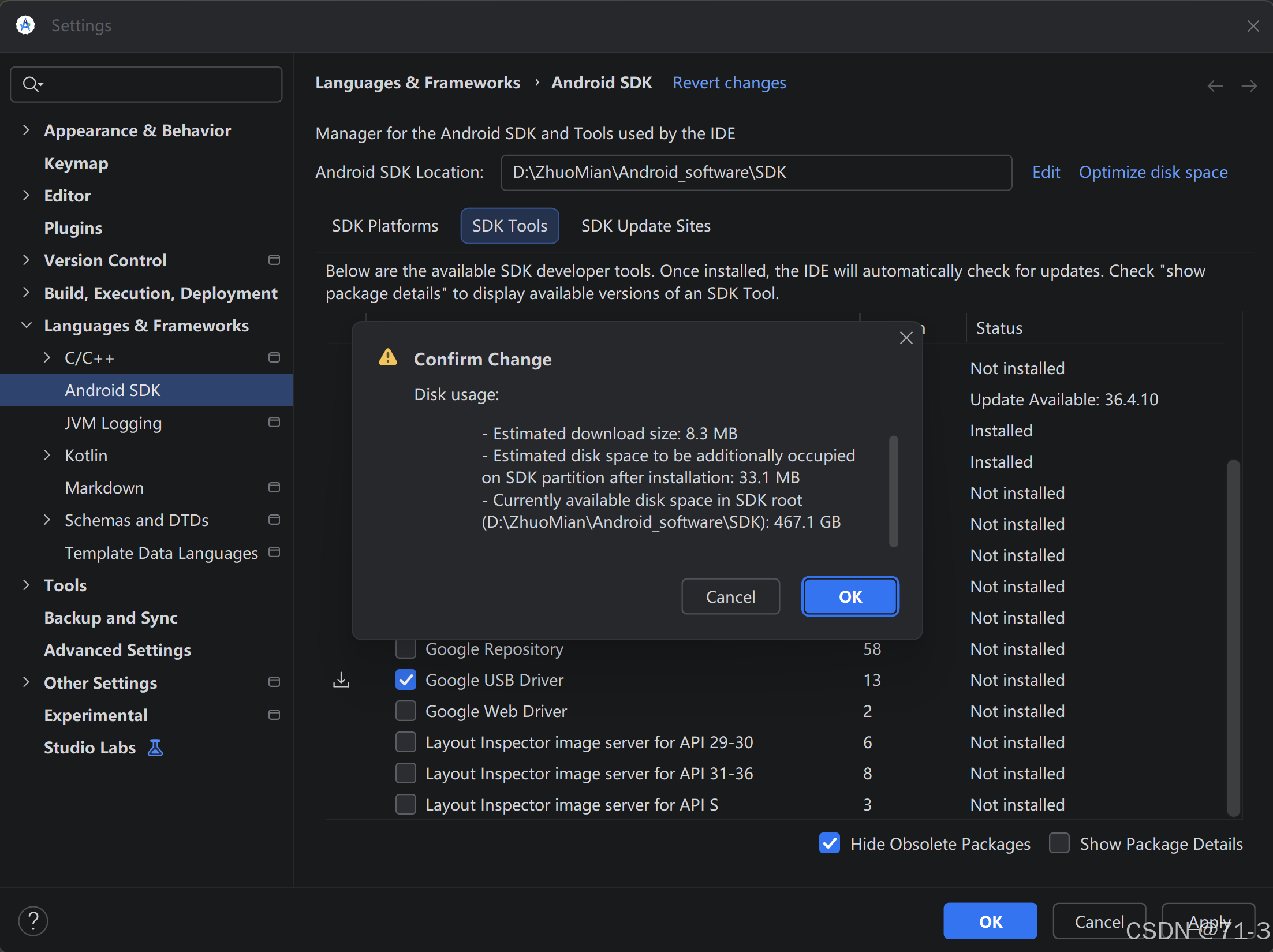The height and width of the screenshot is (952, 1273).
Task: Click the download icon beside Google USB Driver
Action: (341, 680)
